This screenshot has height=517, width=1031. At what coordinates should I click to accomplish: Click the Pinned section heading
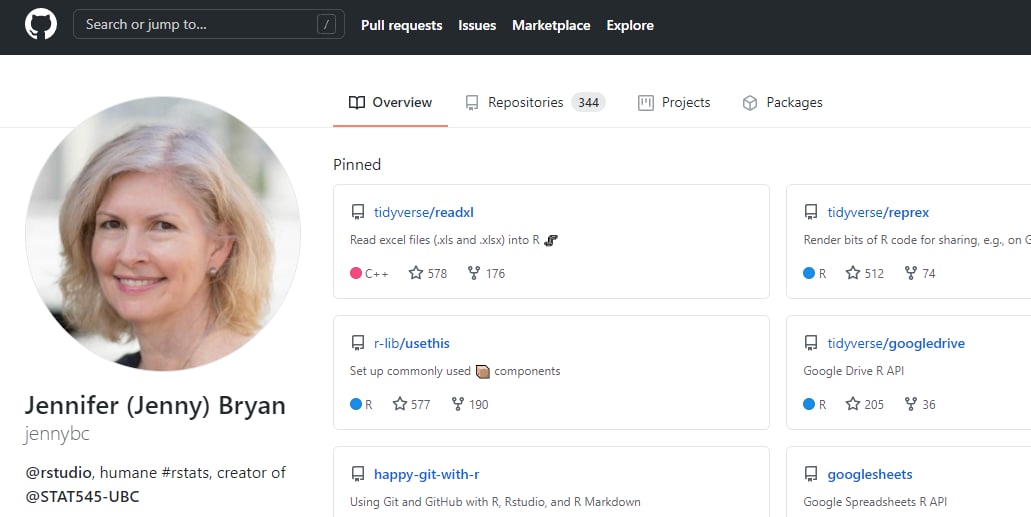click(357, 164)
